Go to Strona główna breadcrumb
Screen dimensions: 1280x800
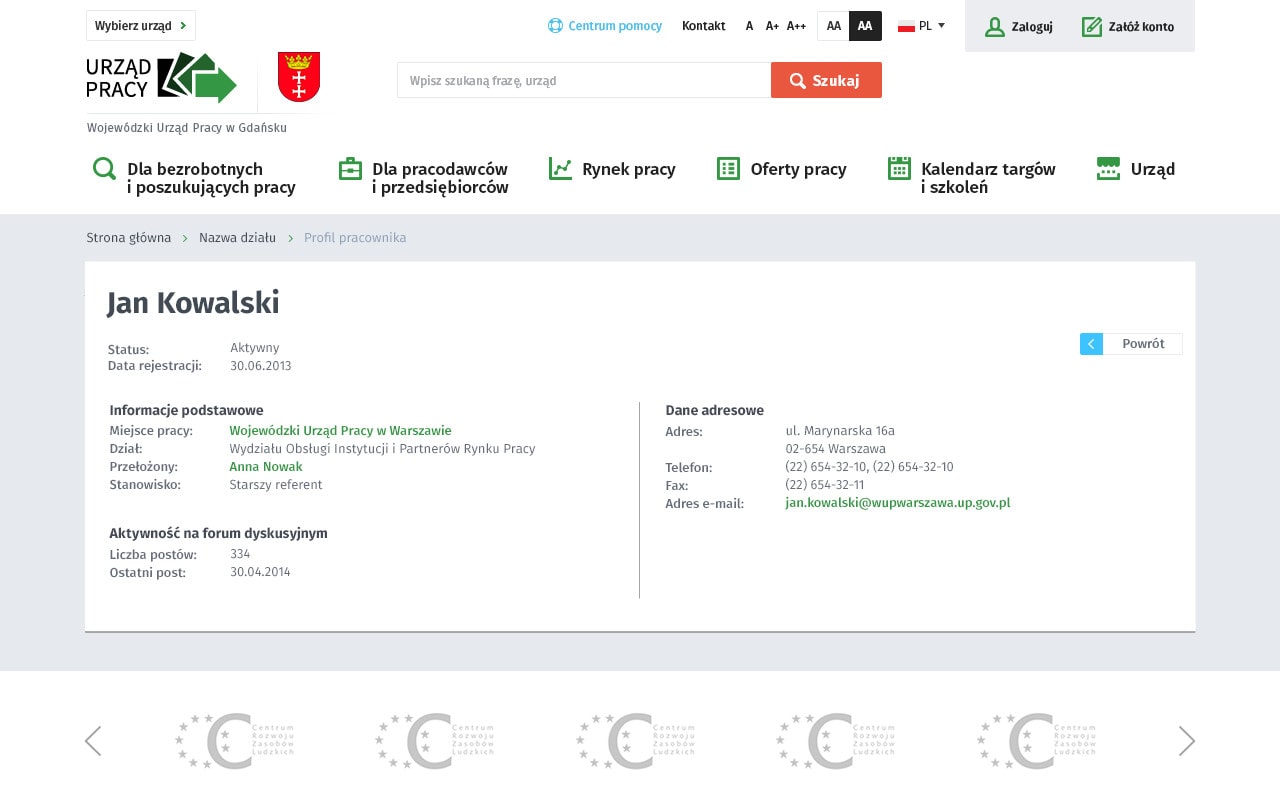point(129,238)
